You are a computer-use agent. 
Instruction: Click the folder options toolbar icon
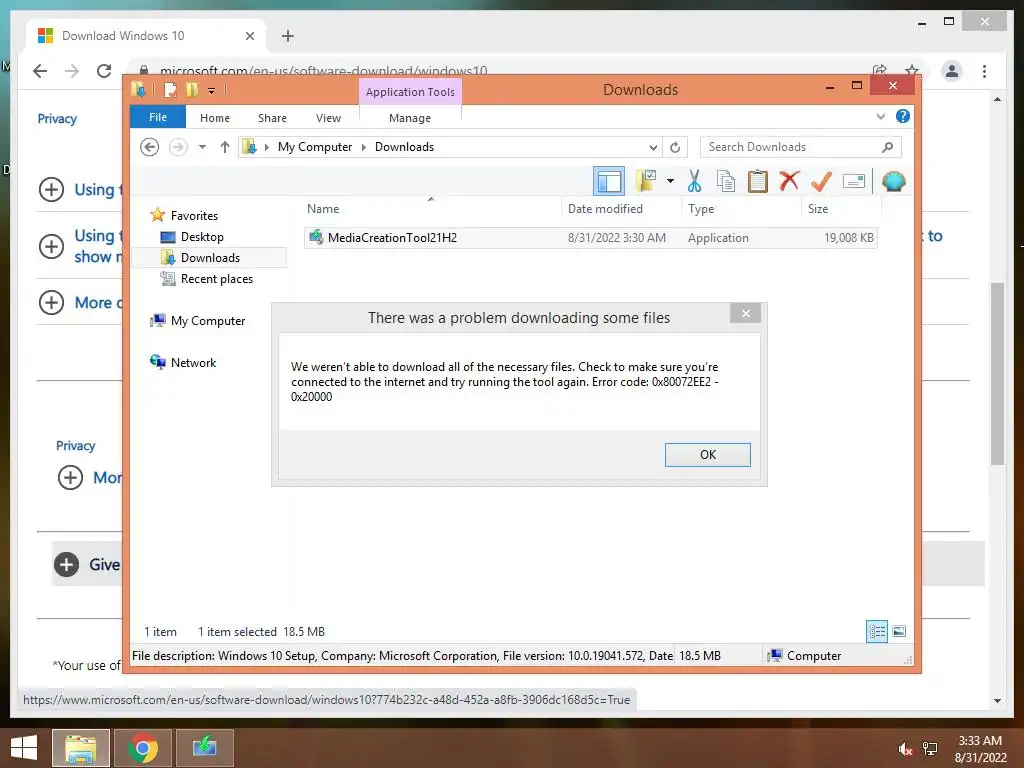point(646,181)
